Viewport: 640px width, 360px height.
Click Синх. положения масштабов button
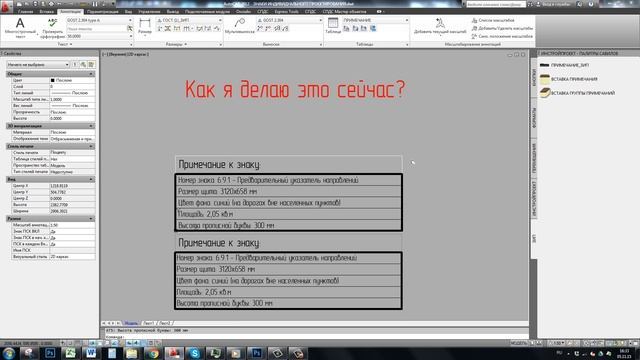(x=502, y=36)
